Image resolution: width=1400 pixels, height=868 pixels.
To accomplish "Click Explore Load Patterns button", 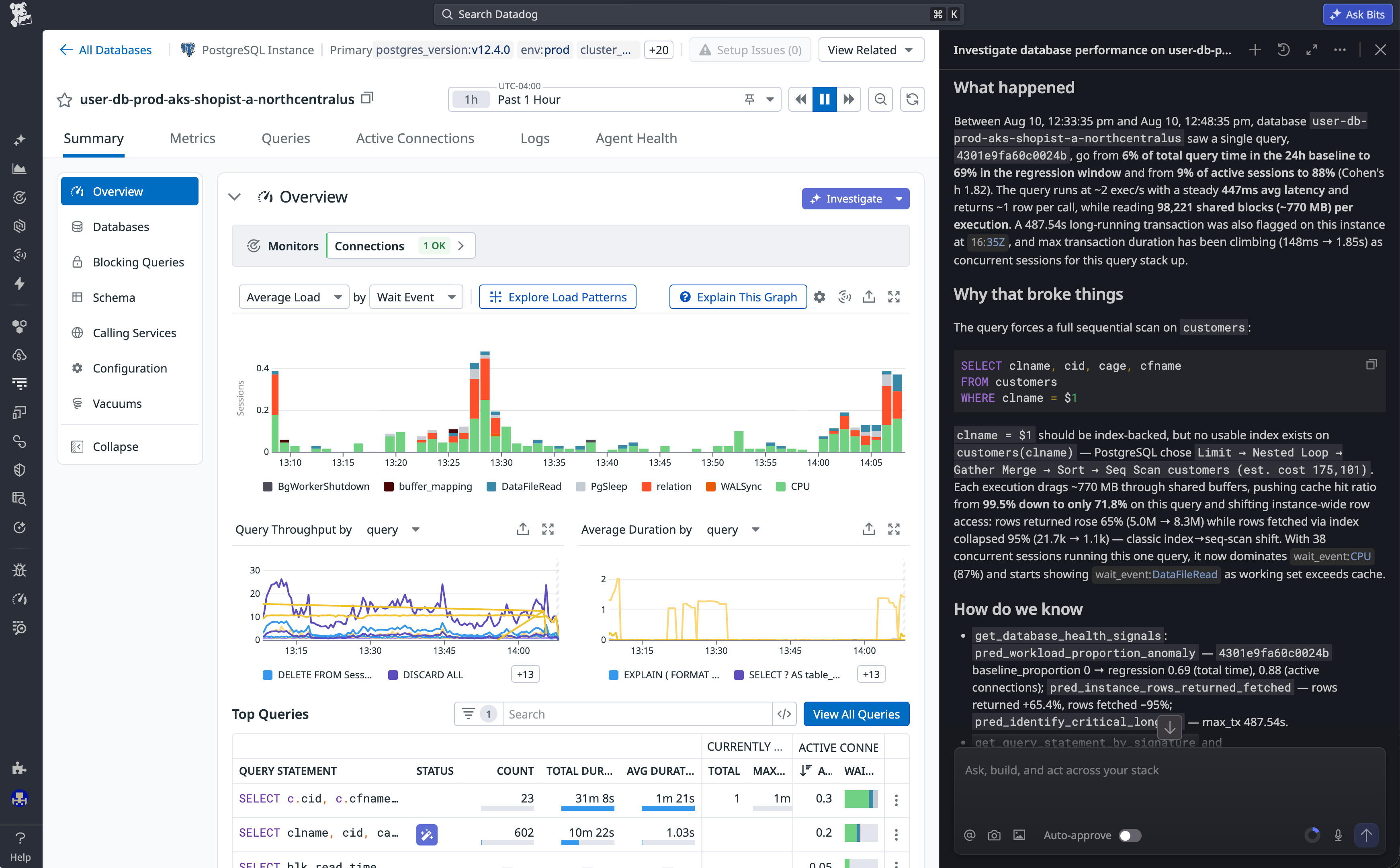I will pos(557,297).
